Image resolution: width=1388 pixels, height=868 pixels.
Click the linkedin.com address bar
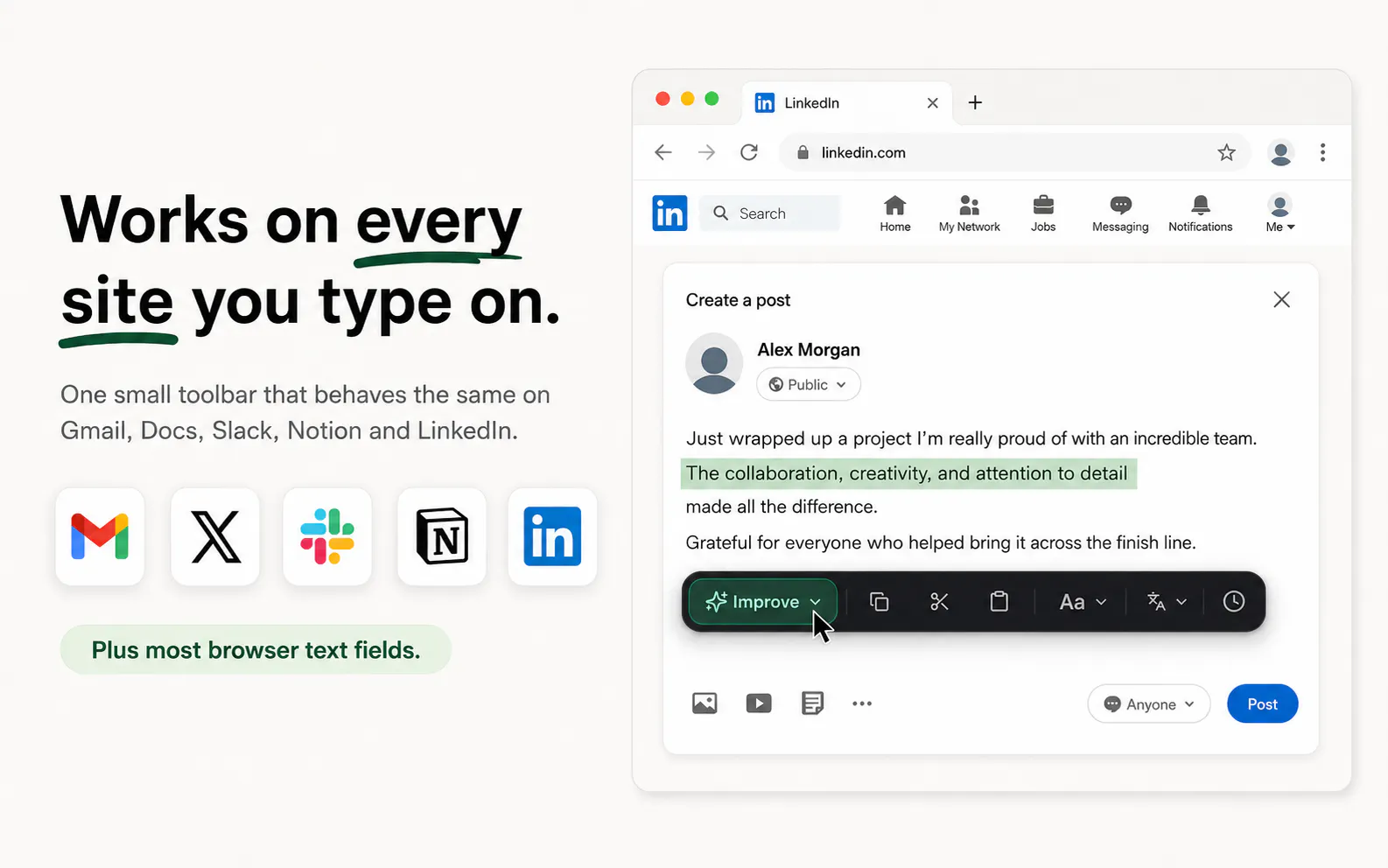[1015, 152]
